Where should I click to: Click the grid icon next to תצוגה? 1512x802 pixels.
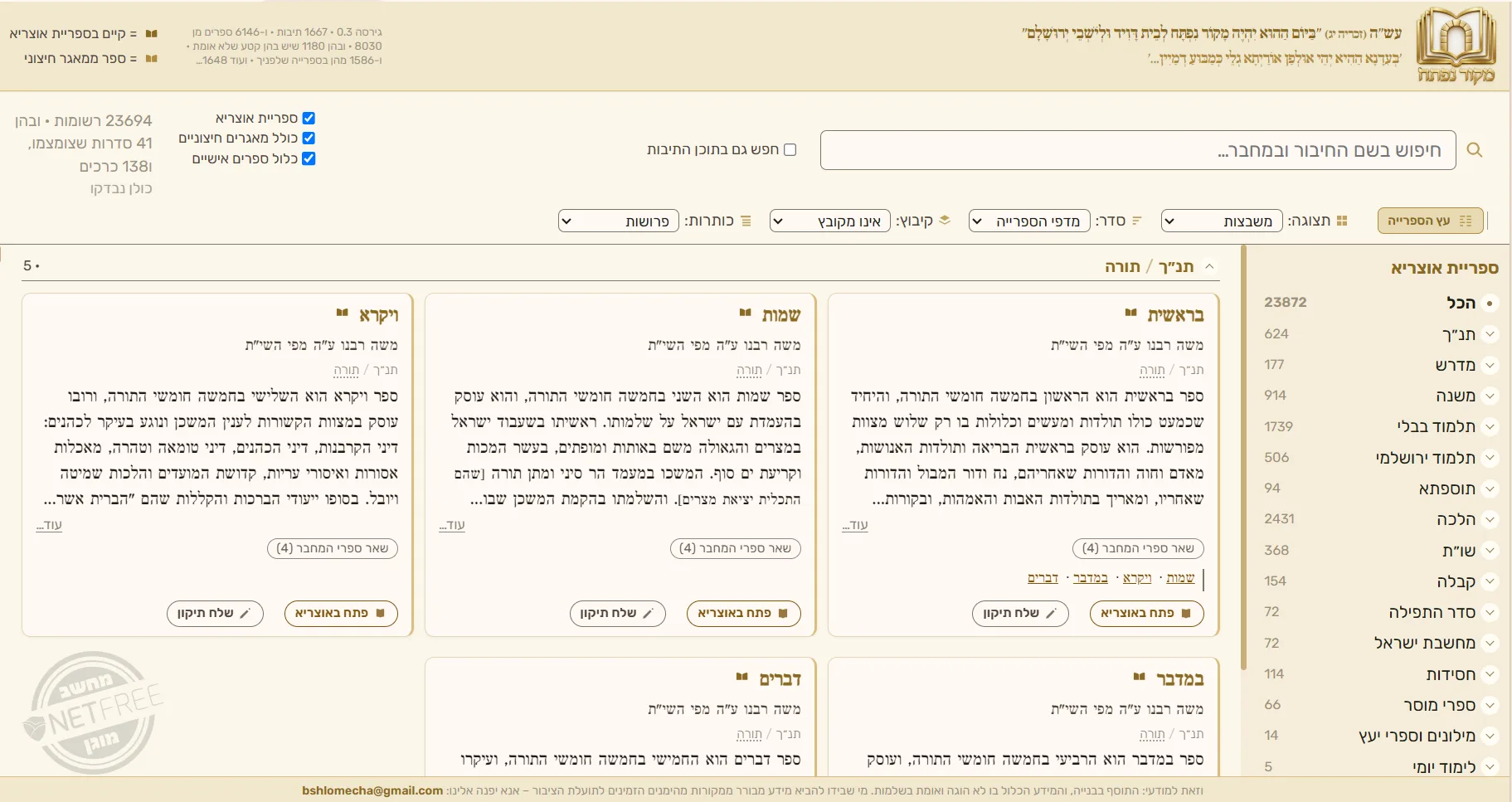[x=1342, y=221]
